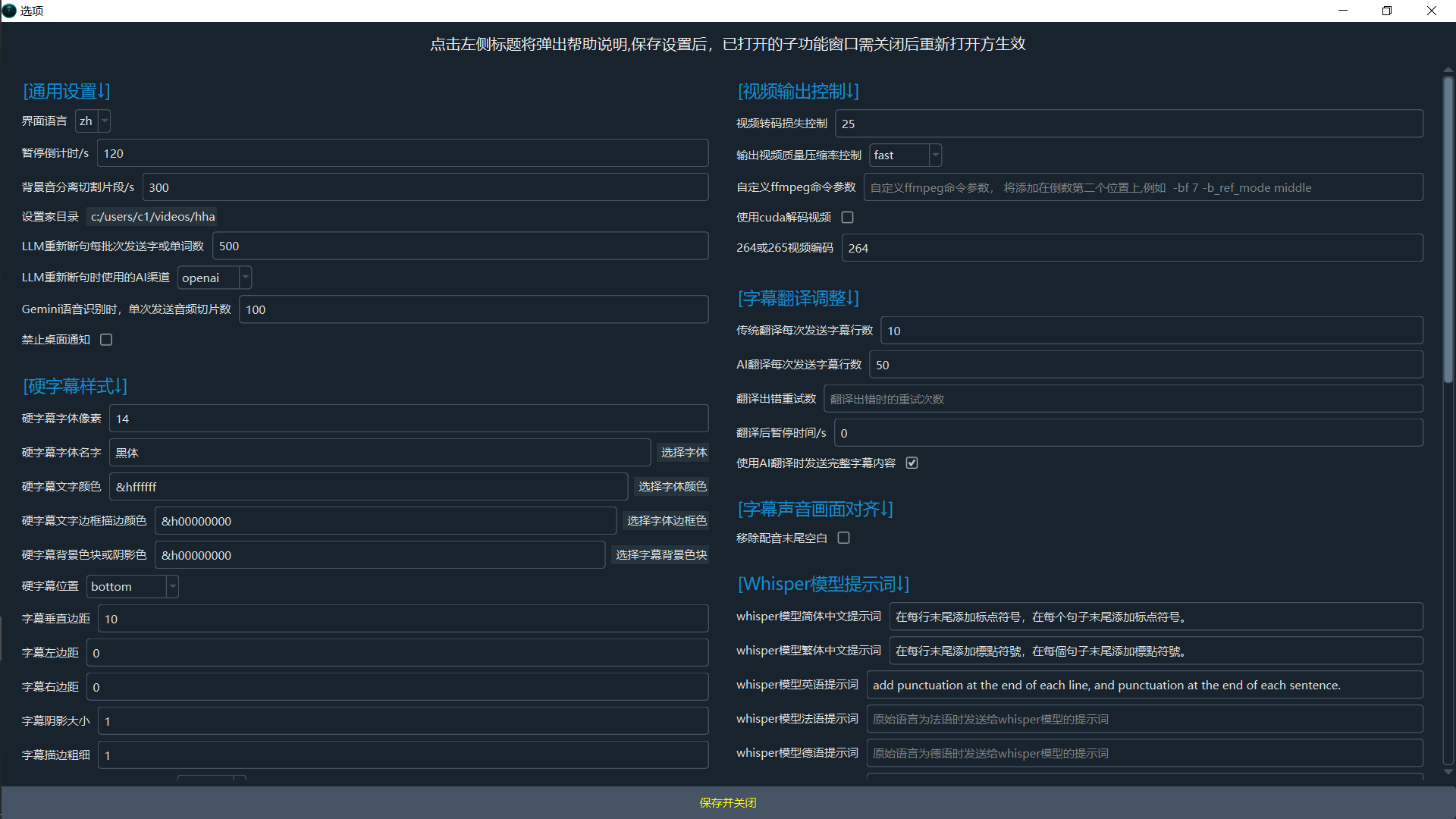Click the [Whisper模型提示词↓] heading
Viewport: 1456px width, 819px height.
tap(823, 584)
